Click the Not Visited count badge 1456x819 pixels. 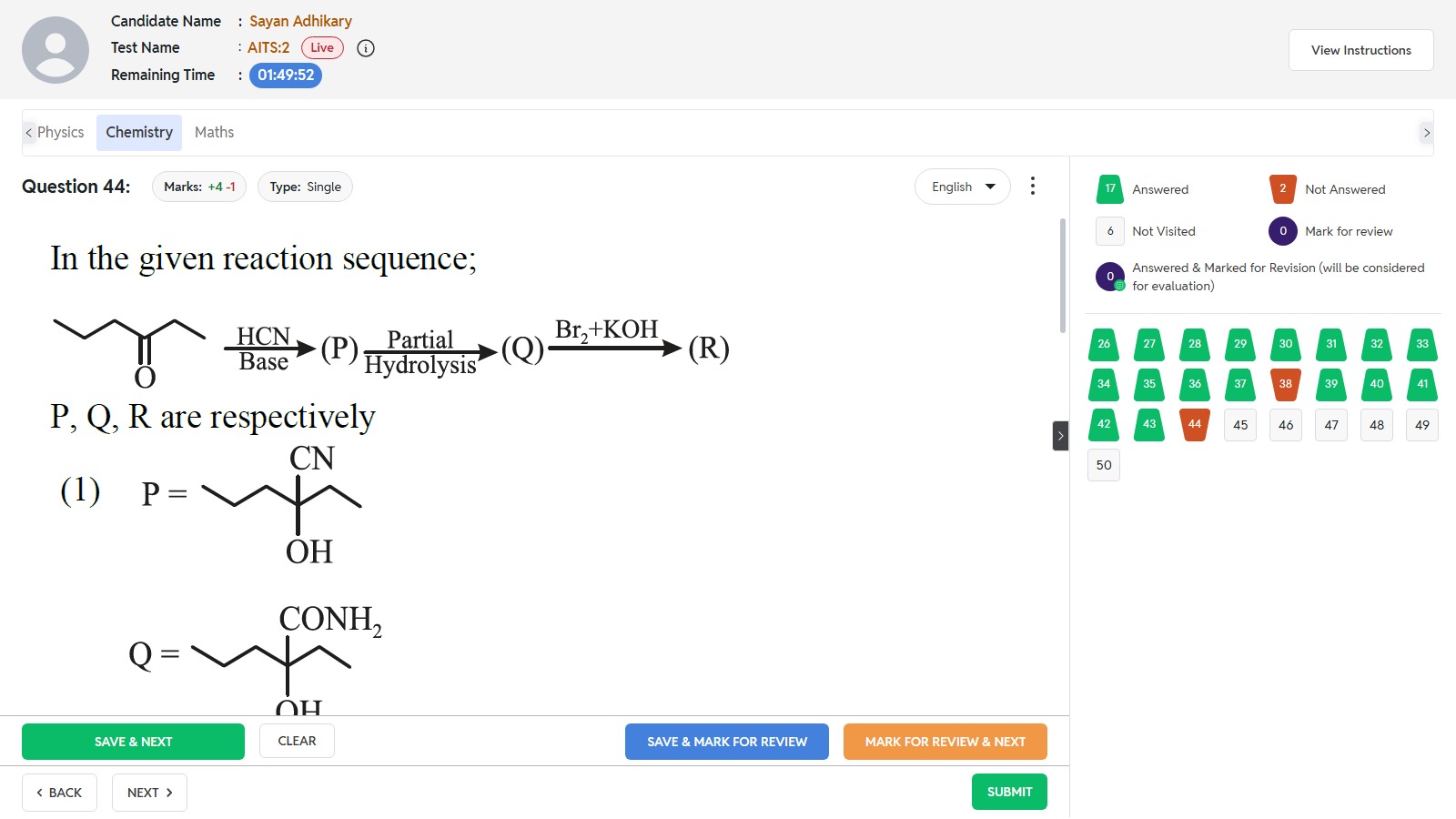(1110, 231)
